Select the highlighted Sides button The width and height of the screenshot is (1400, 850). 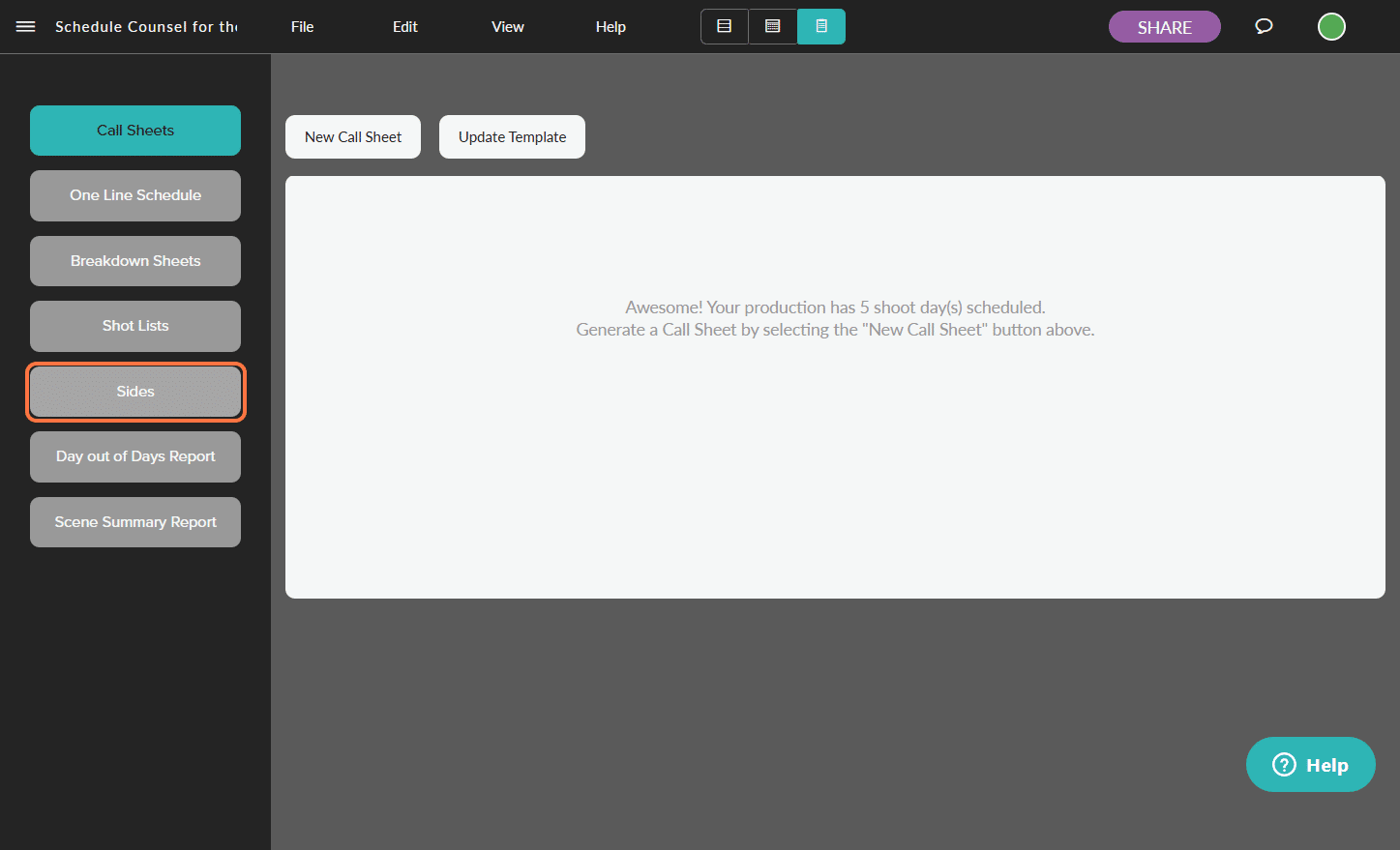point(134,392)
